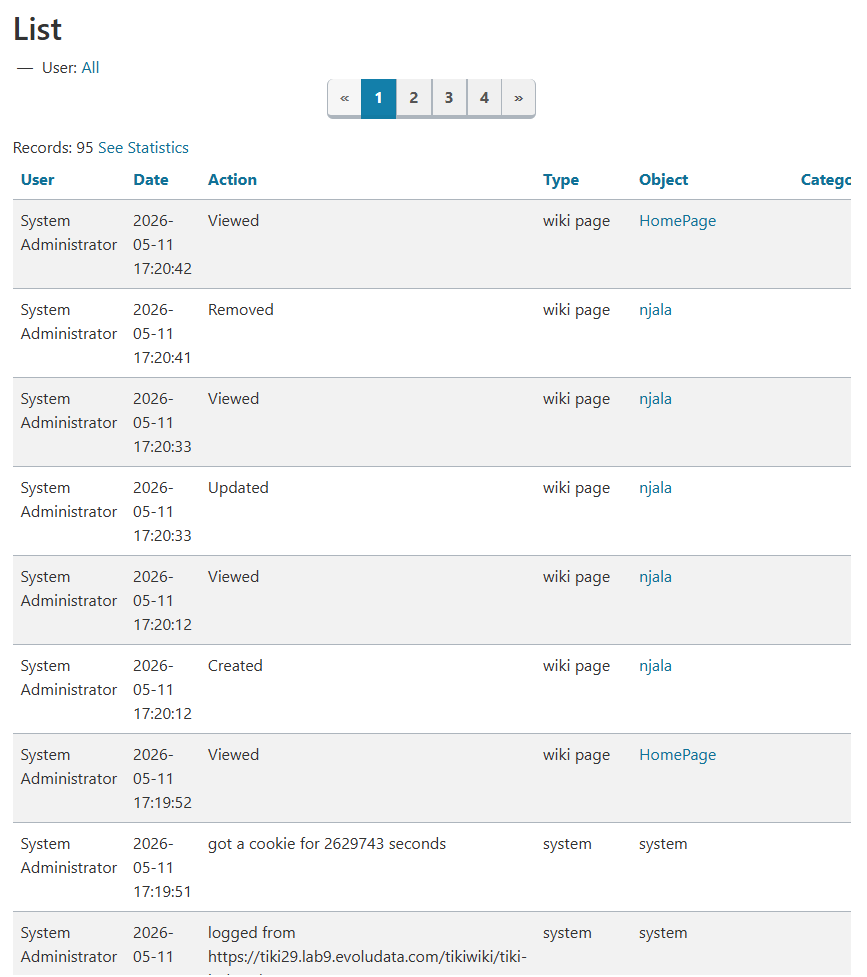867x977 pixels.
Task: Open page 2 of the log list
Action: [413, 98]
